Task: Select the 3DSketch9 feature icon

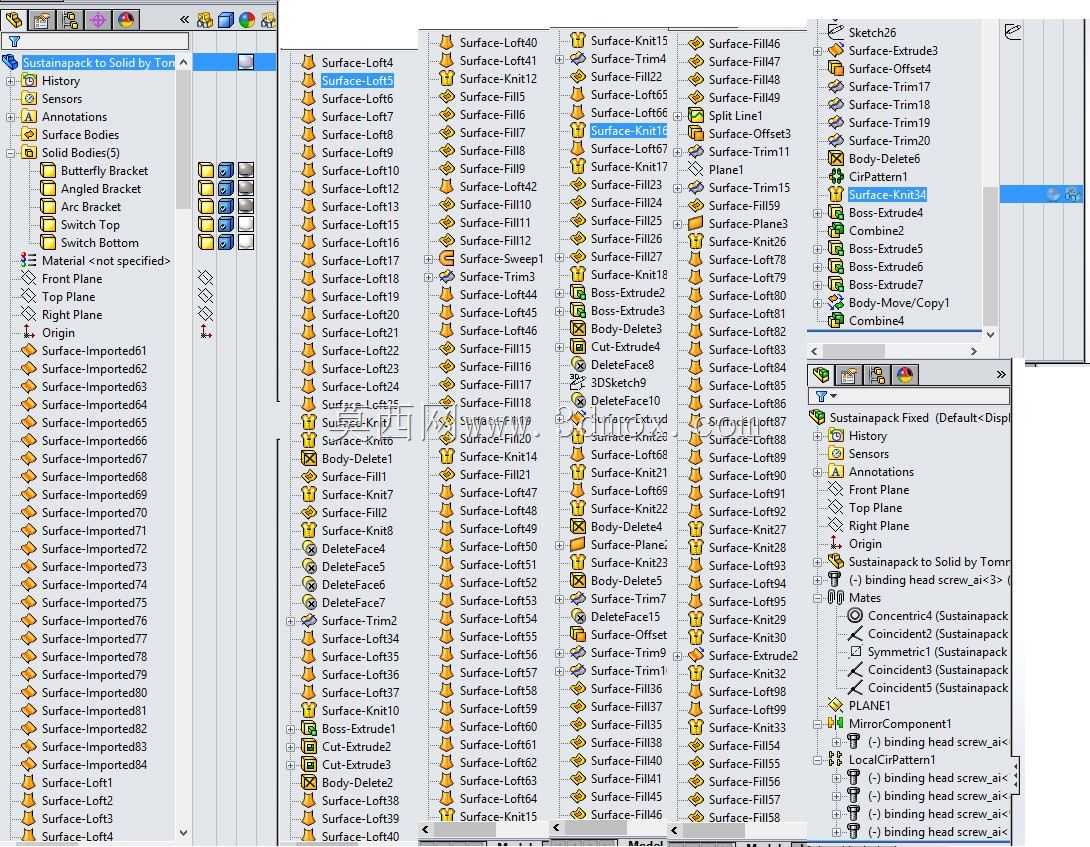Action: coord(578,382)
